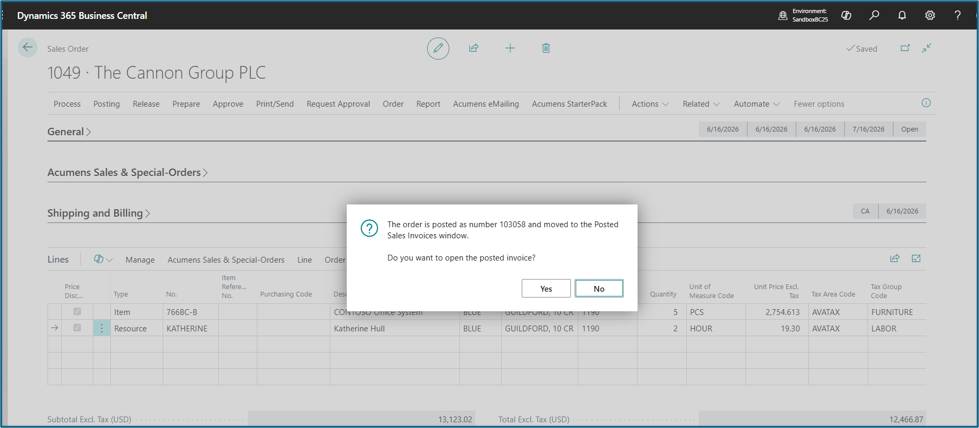Image resolution: width=979 pixels, height=428 pixels.
Task: Click the edit pencil icon
Action: pyautogui.click(x=438, y=48)
